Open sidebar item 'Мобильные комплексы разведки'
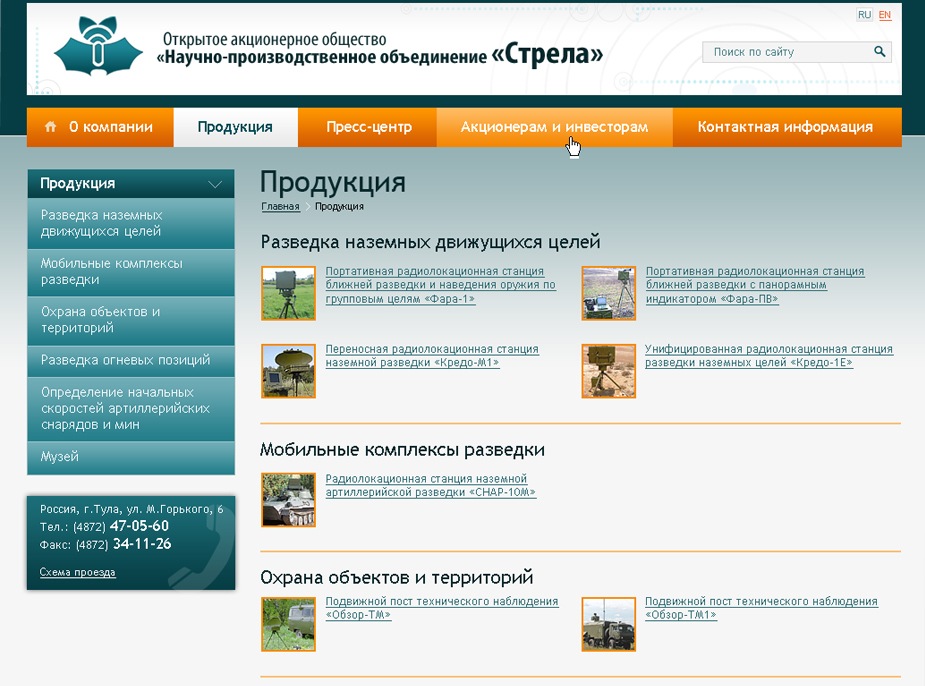The image size is (925, 686). click(131, 271)
